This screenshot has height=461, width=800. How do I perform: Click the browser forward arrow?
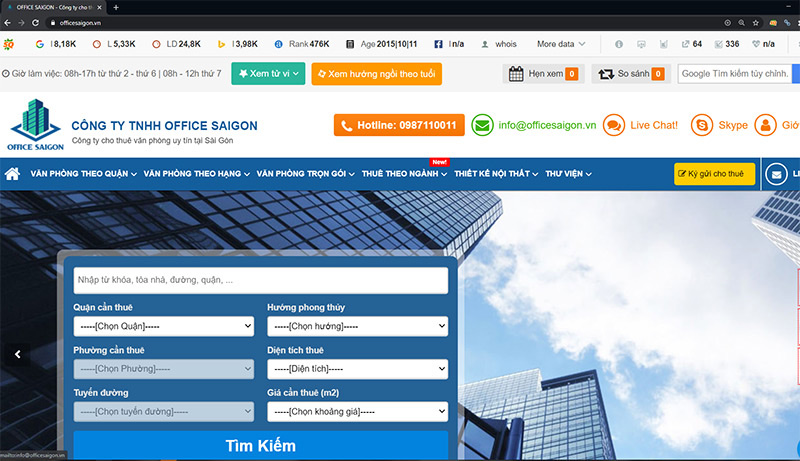[21, 22]
